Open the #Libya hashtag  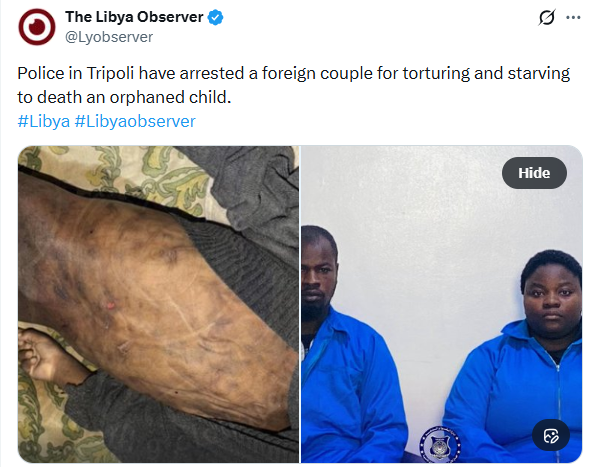coord(44,121)
